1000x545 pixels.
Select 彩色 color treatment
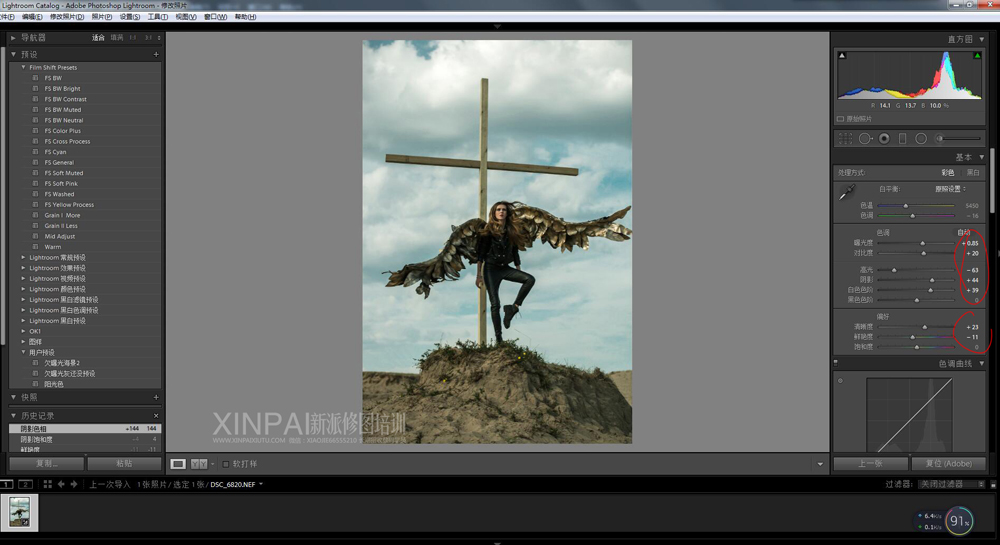point(948,173)
